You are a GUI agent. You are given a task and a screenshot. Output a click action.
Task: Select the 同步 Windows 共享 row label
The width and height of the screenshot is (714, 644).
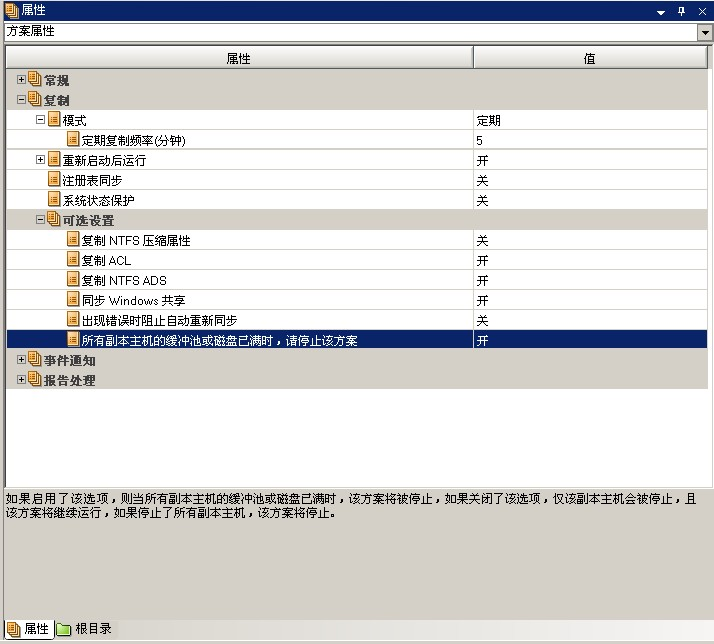point(133,301)
